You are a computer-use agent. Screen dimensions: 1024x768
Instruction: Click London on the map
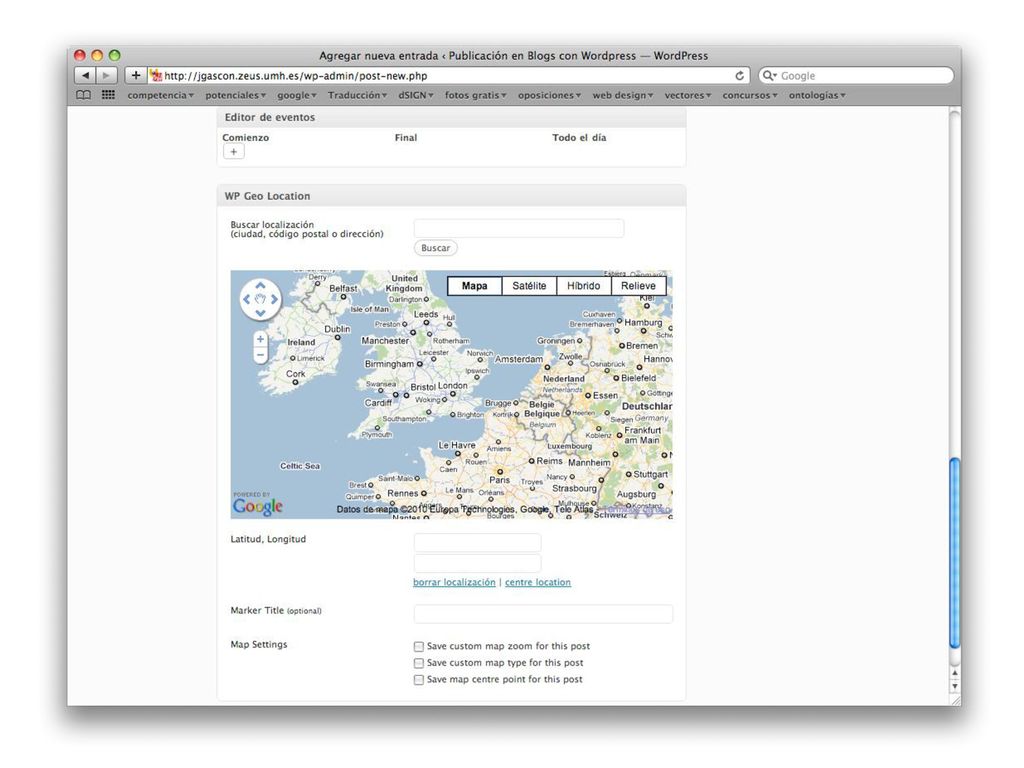pyautogui.click(x=453, y=386)
